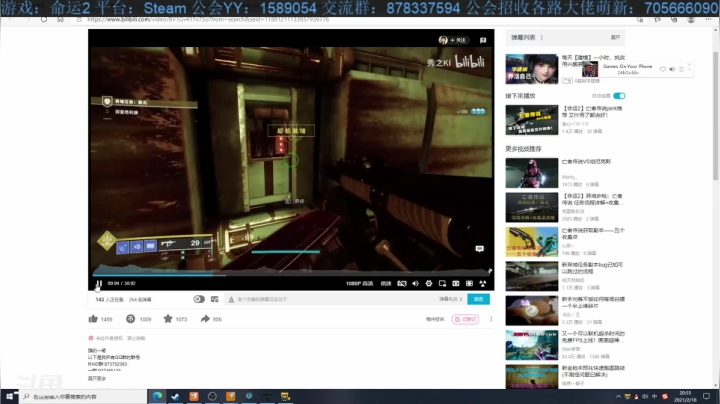Image resolution: width=720 pixels, height=404 pixels.
Task: Toggle the autoplay next switch (自动连播)
Action: point(619,95)
